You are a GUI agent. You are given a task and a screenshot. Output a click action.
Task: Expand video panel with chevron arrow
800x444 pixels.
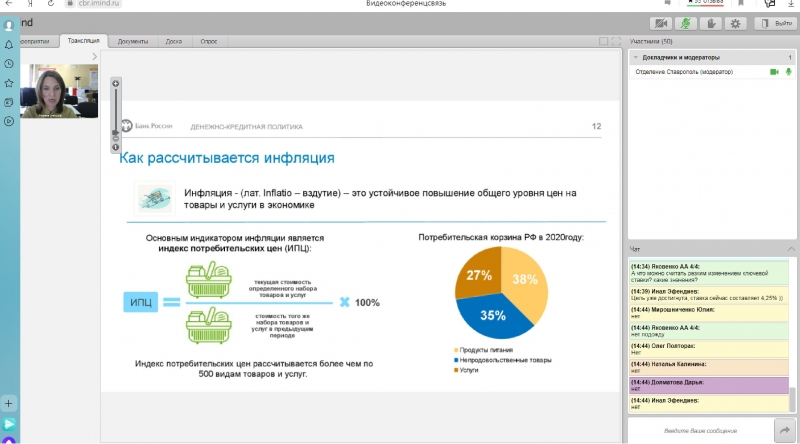(94, 57)
